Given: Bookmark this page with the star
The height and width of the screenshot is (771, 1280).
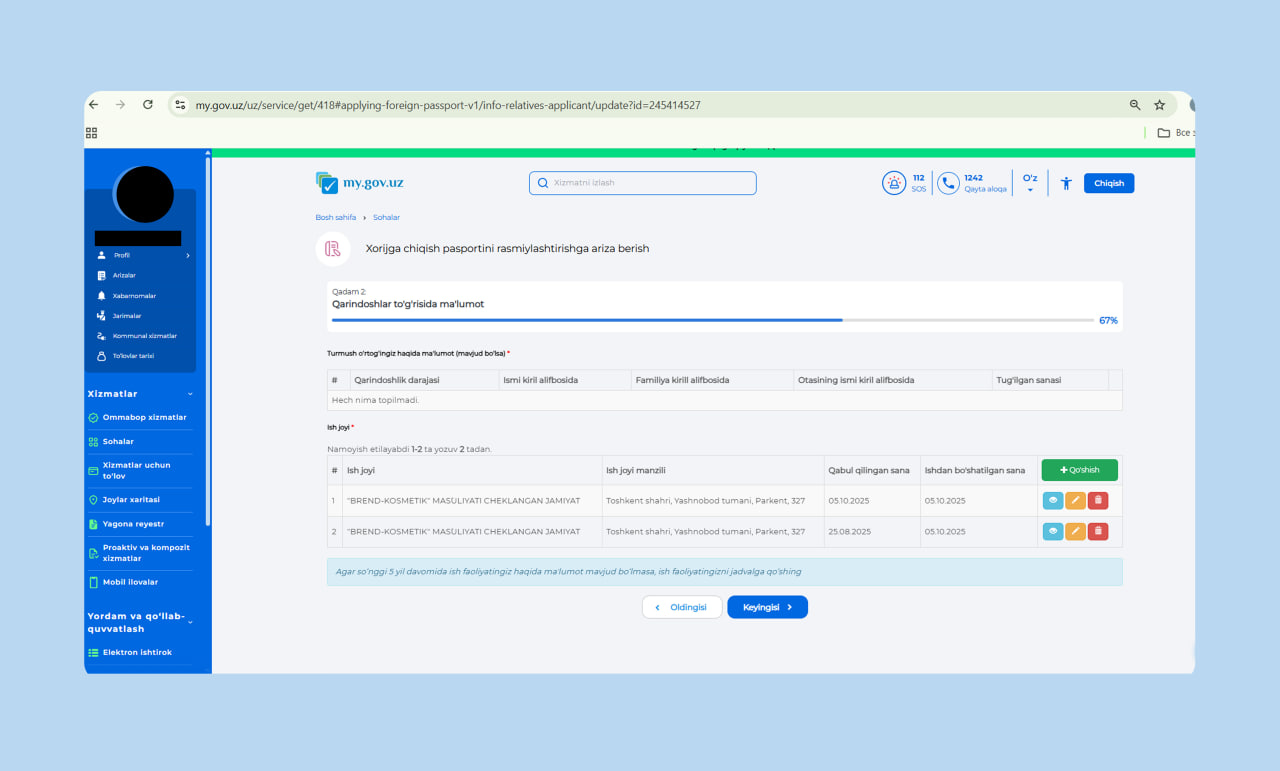Looking at the screenshot, I should (x=1160, y=105).
